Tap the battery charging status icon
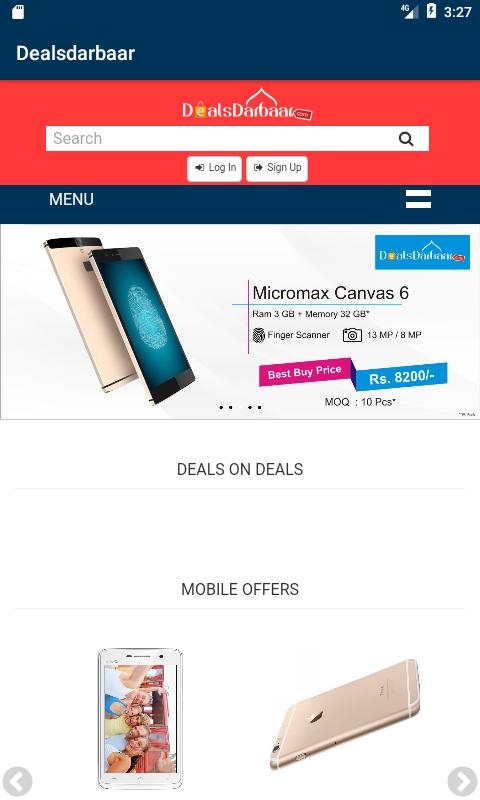Image resolution: width=480 pixels, height=800 pixels. [x=432, y=11]
